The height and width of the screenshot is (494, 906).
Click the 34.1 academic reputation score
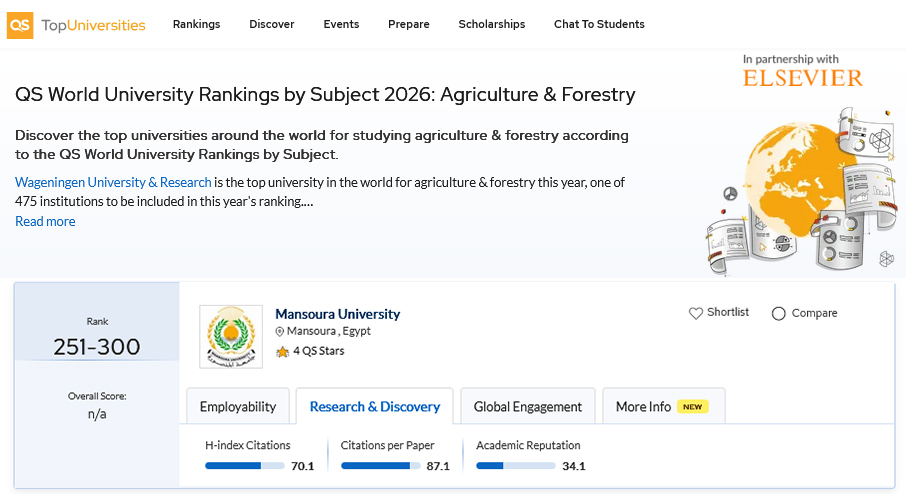pos(574,466)
